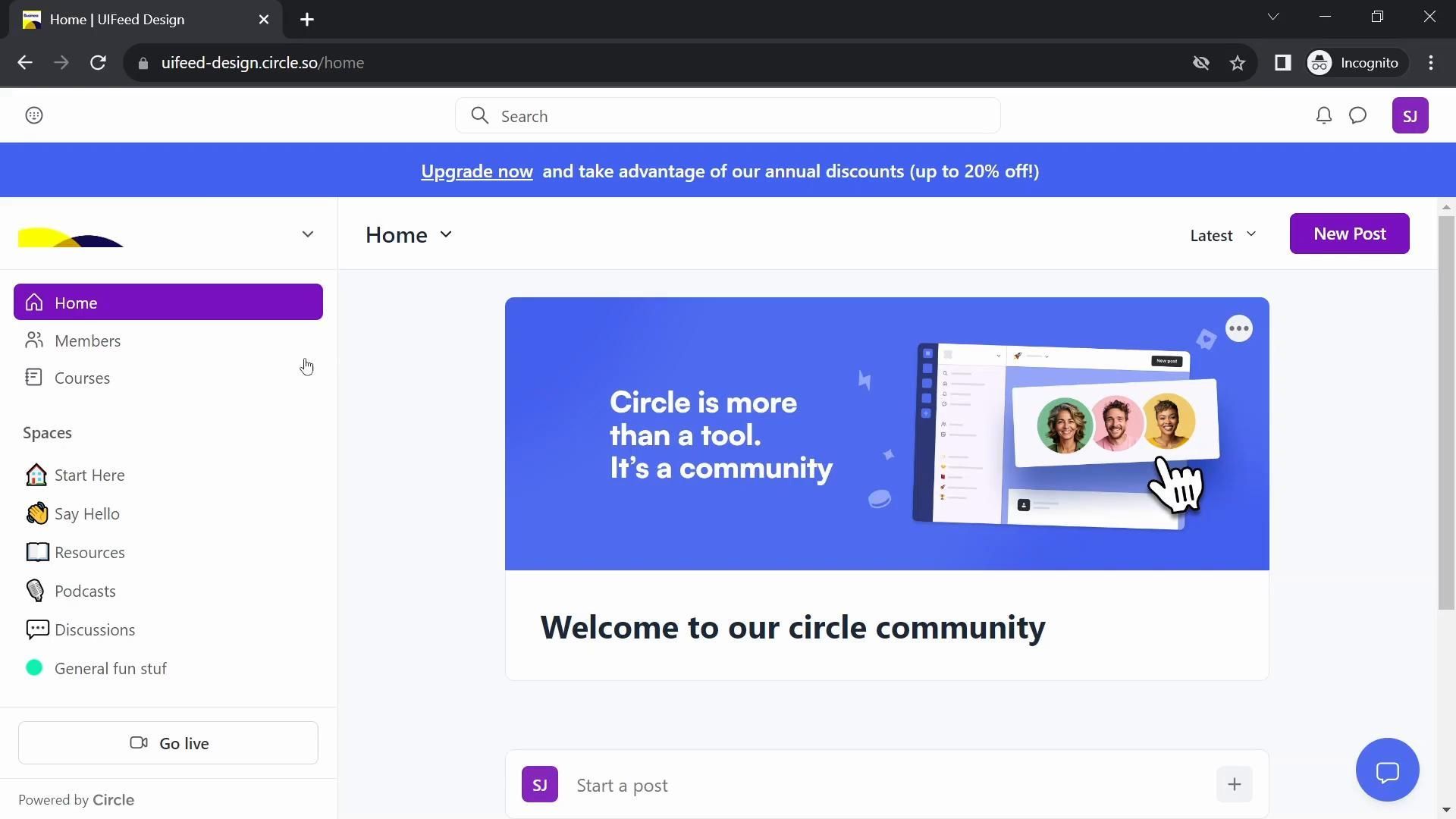Viewport: 1456px width, 819px height.
Task: Open the support chat widget bubble
Action: click(x=1387, y=770)
